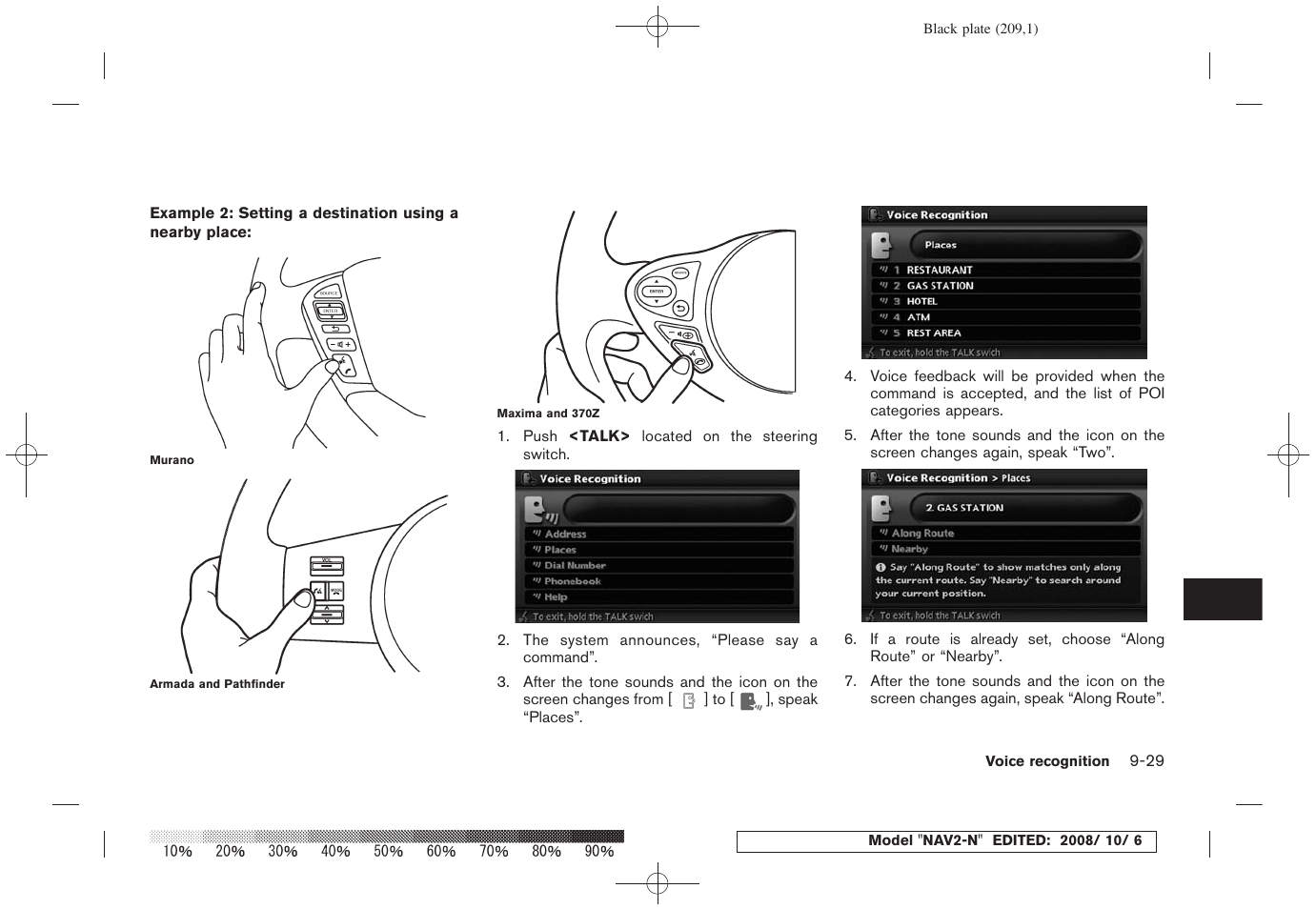
Task: Click the 50% grayscale label
Action: click(389, 852)
